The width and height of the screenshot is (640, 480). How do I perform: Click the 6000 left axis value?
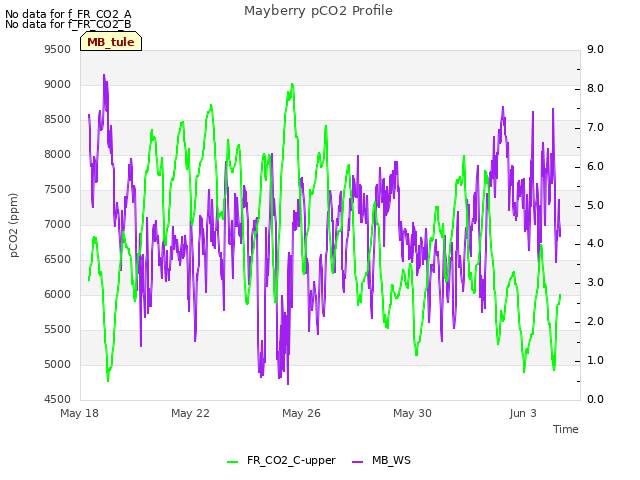(58, 294)
